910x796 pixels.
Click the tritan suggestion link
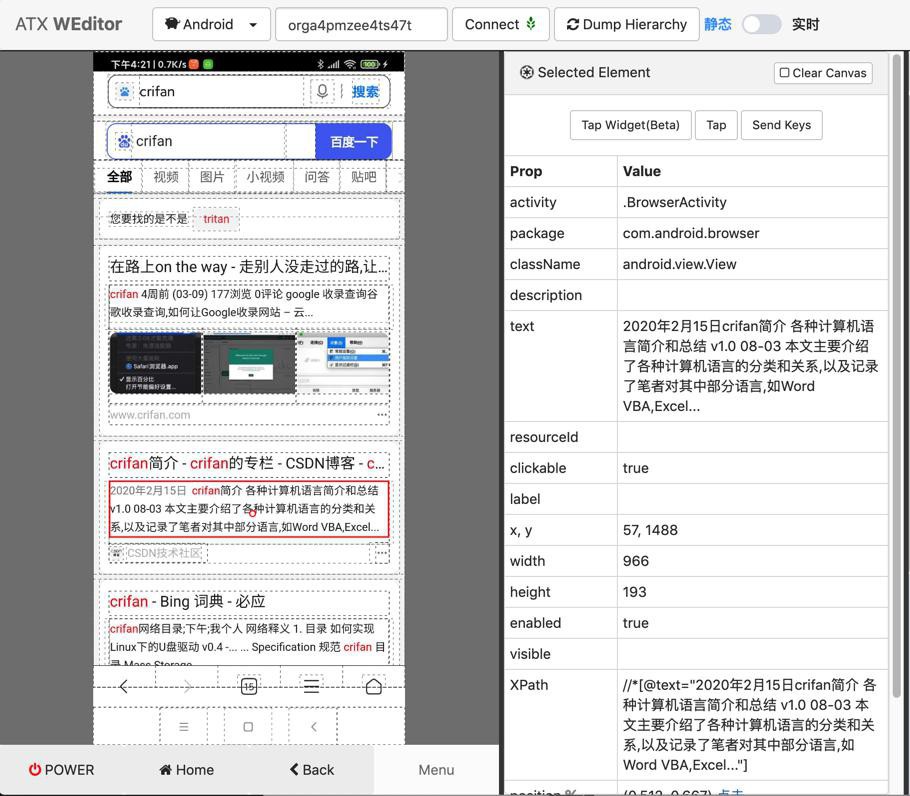216,219
